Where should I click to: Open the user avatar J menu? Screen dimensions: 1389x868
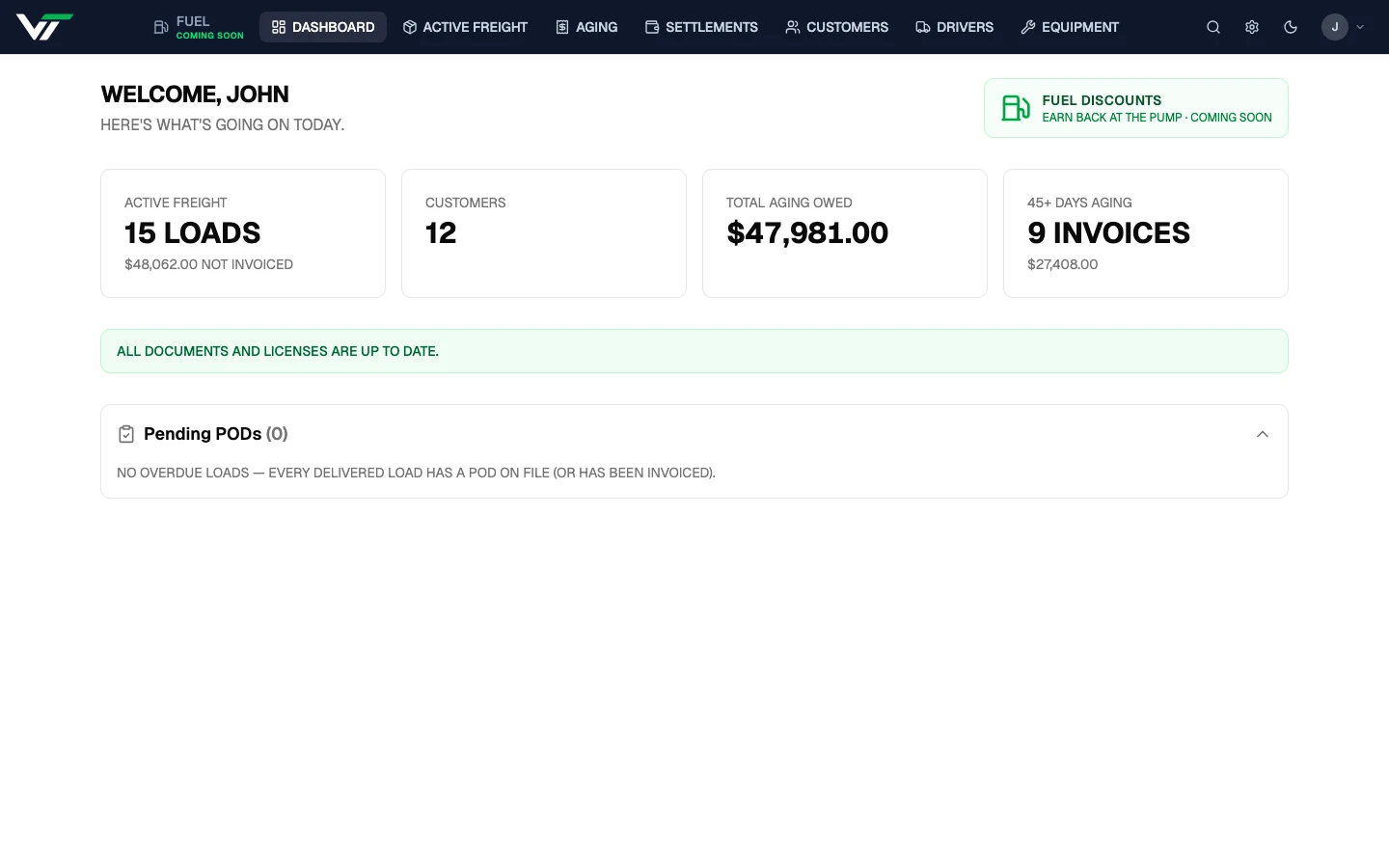pos(1335,27)
